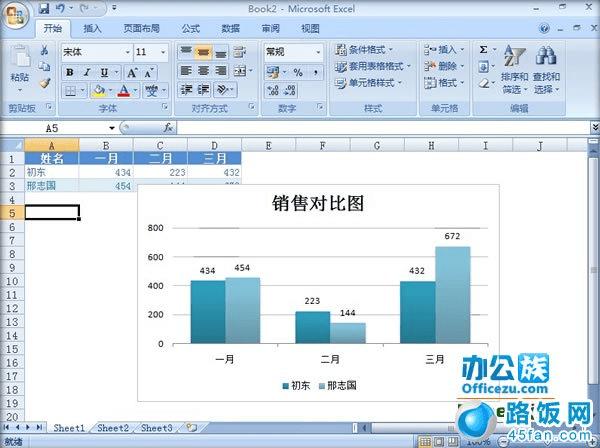Switch to 公式 ribbon tab

point(191,28)
